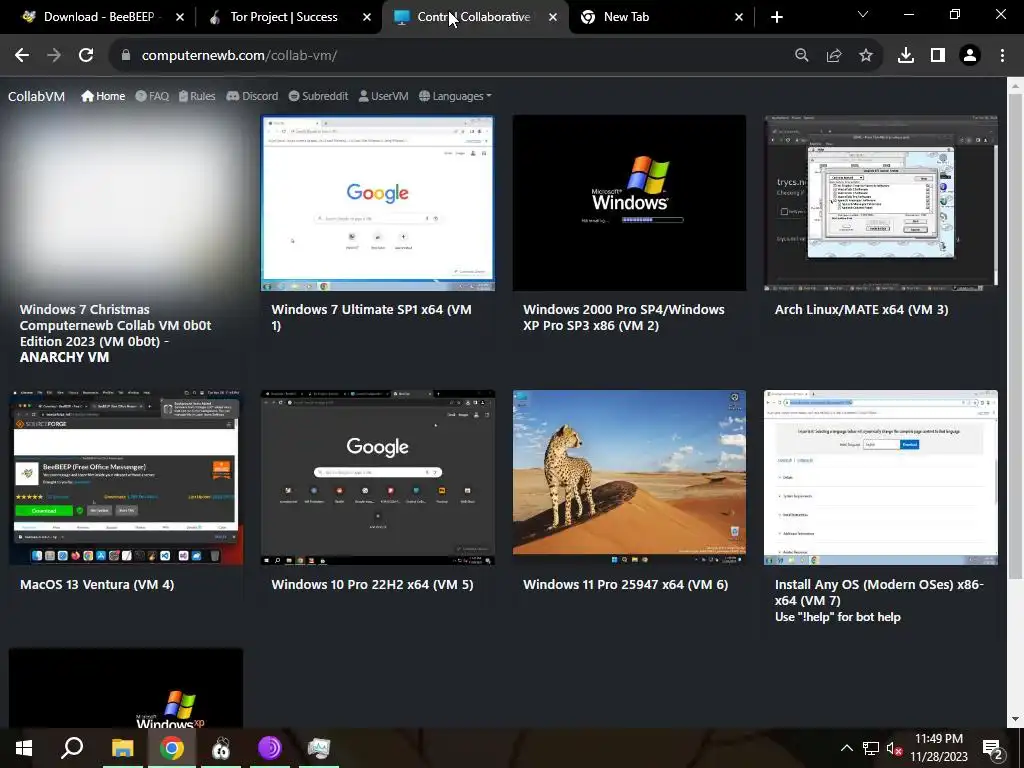Click "Windows 11 Pro 25947 x64 (VM 6)" title
This screenshot has width=1024, height=768.
pyautogui.click(x=625, y=584)
